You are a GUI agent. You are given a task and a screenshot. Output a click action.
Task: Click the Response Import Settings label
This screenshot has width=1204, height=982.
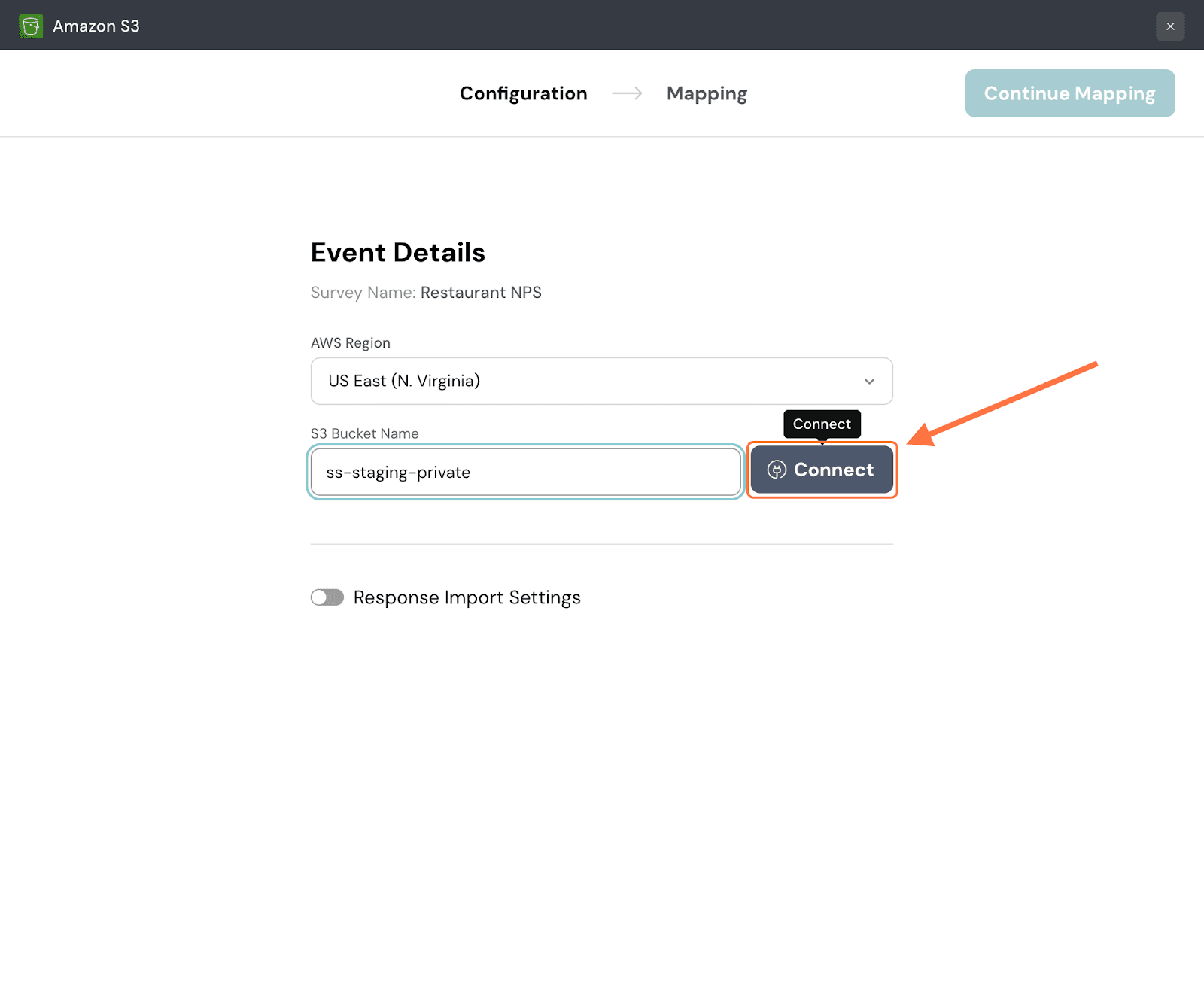click(x=467, y=597)
